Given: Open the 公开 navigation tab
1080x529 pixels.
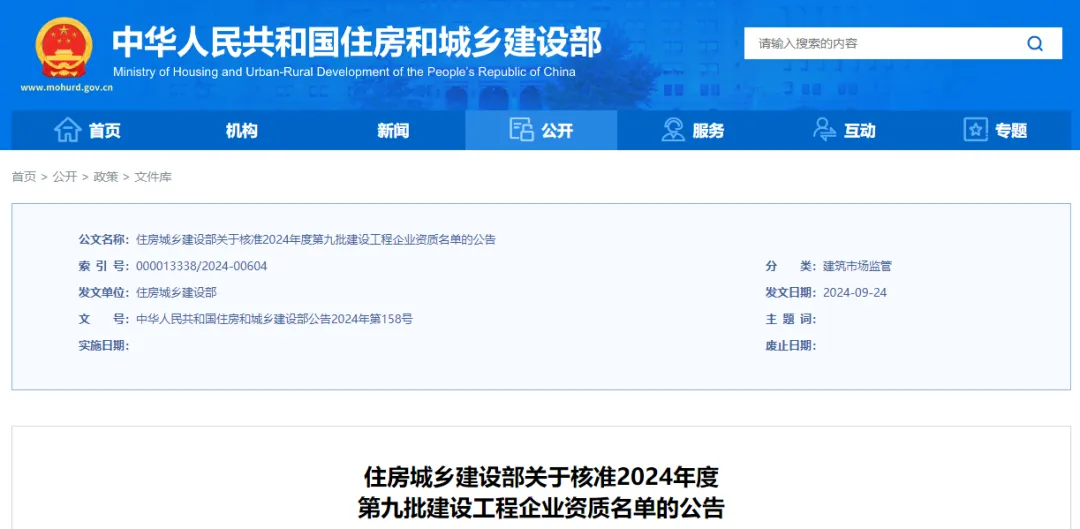Looking at the screenshot, I should click(541, 130).
